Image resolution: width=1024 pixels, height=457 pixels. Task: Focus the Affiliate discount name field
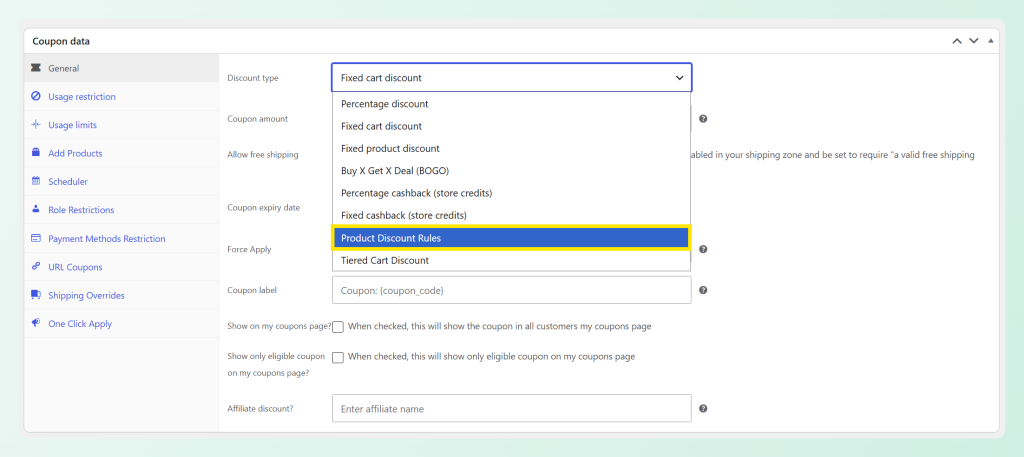(x=511, y=409)
